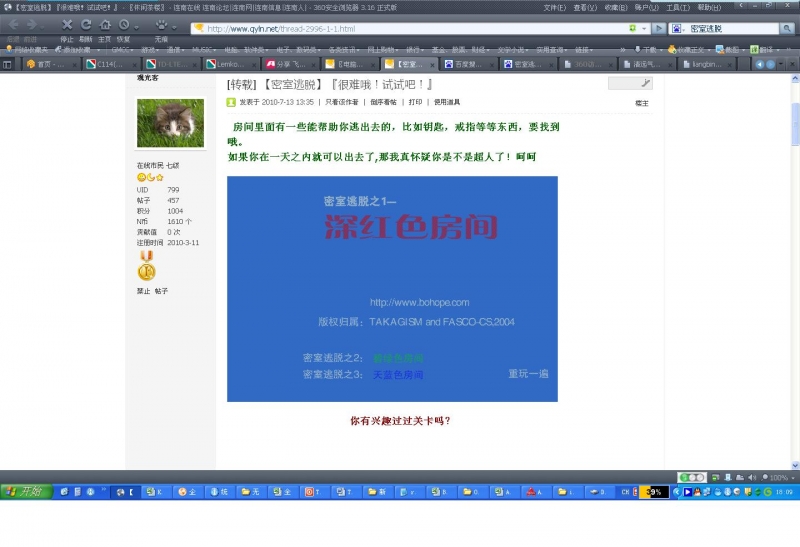Refresh the page via circular arrow
The image size is (800, 547).
(86, 24)
